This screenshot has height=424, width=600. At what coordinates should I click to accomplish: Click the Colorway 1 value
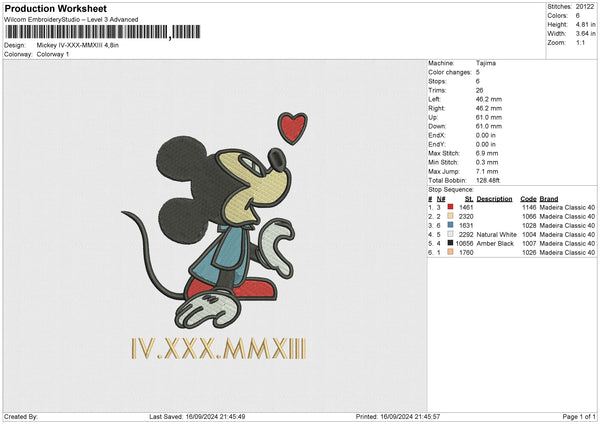(x=50, y=54)
